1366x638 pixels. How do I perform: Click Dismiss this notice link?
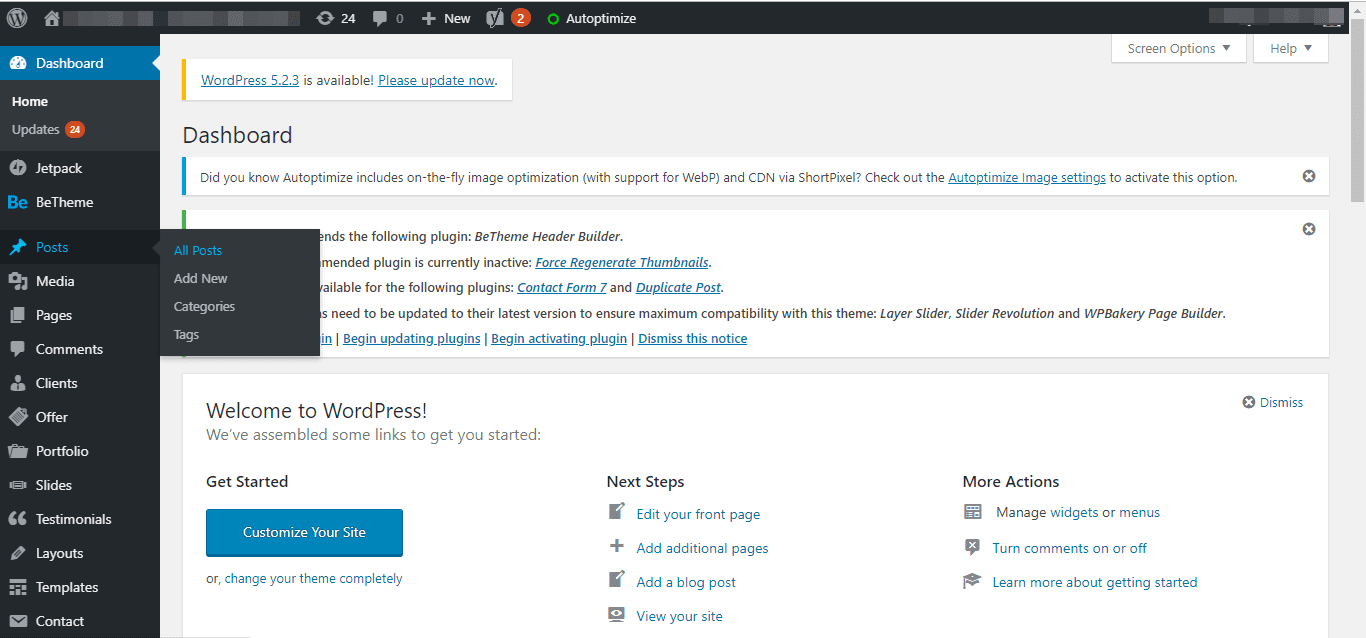point(692,338)
